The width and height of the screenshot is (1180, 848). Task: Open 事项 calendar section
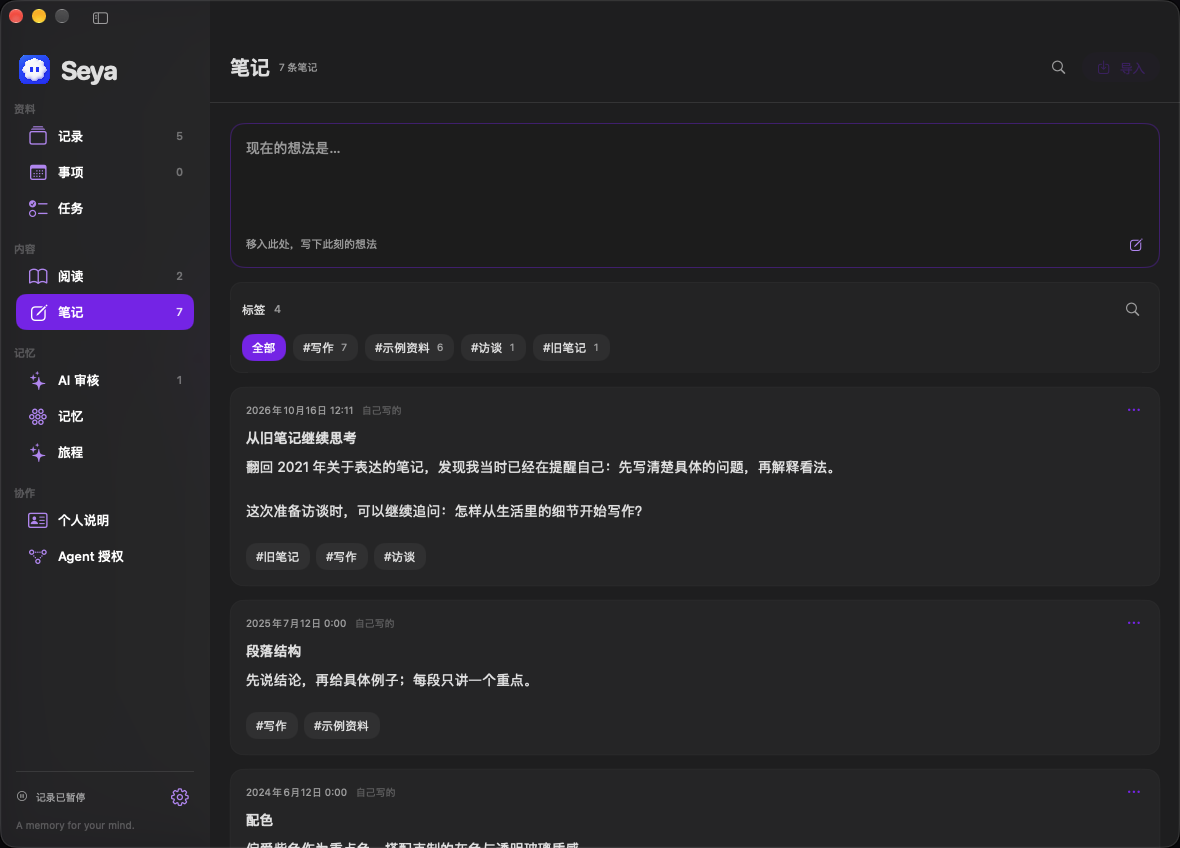click(x=105, y=172)
